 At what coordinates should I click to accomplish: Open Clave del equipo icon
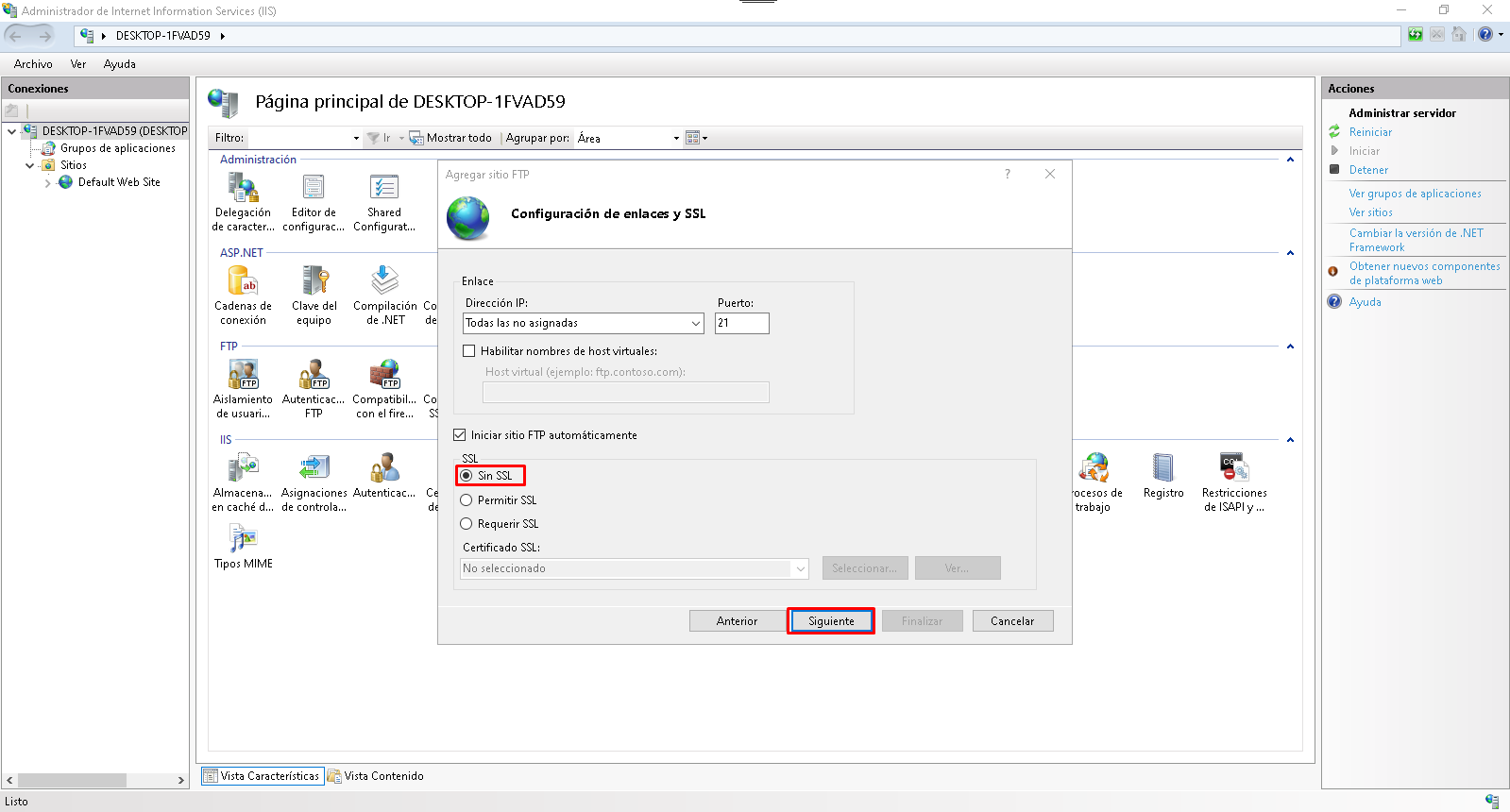[x=314, y=282]
